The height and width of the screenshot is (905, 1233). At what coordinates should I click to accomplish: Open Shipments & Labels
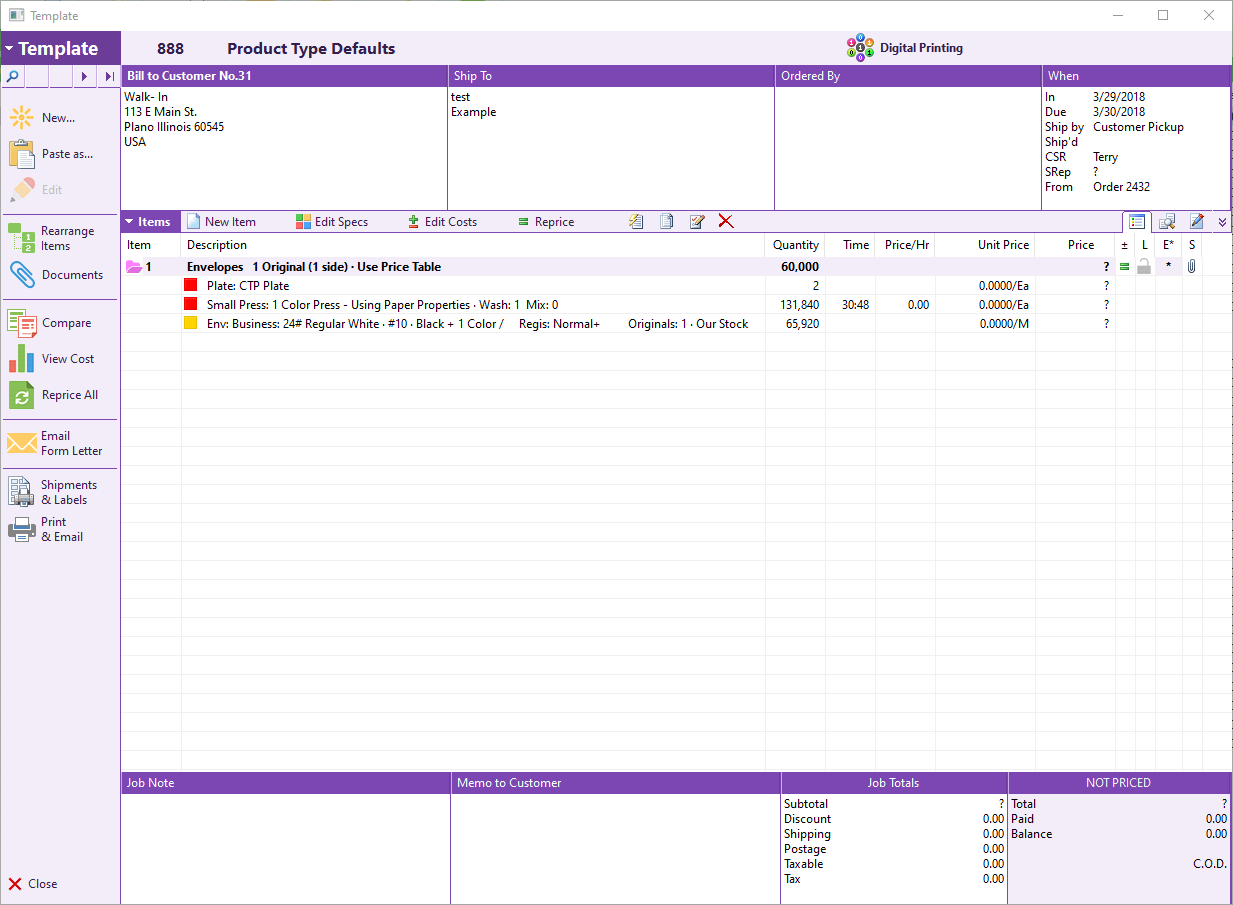21,491
